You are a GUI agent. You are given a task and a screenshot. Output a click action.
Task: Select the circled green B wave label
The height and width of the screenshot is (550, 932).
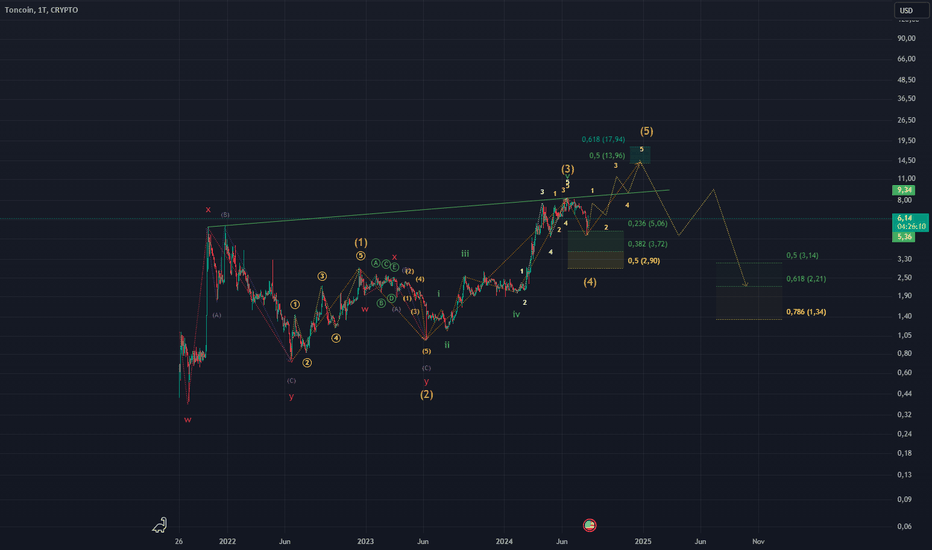point(381,303)
